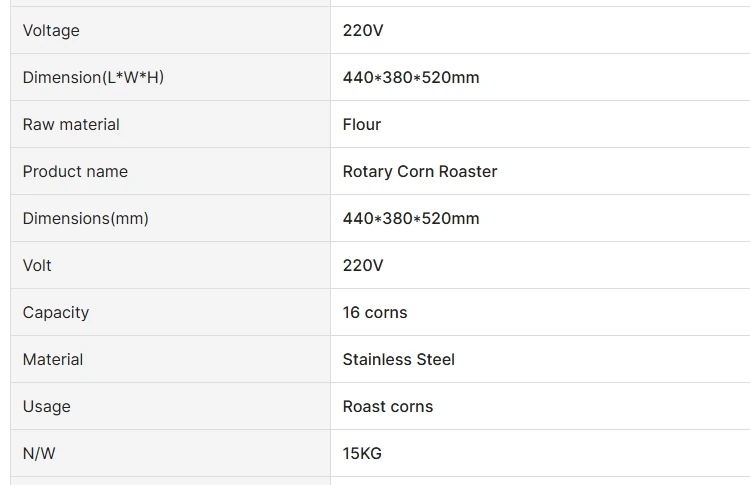The width and height of the screenshot is (750, 485).
Task: Click the Volt label cell
Action: [37, 265]
